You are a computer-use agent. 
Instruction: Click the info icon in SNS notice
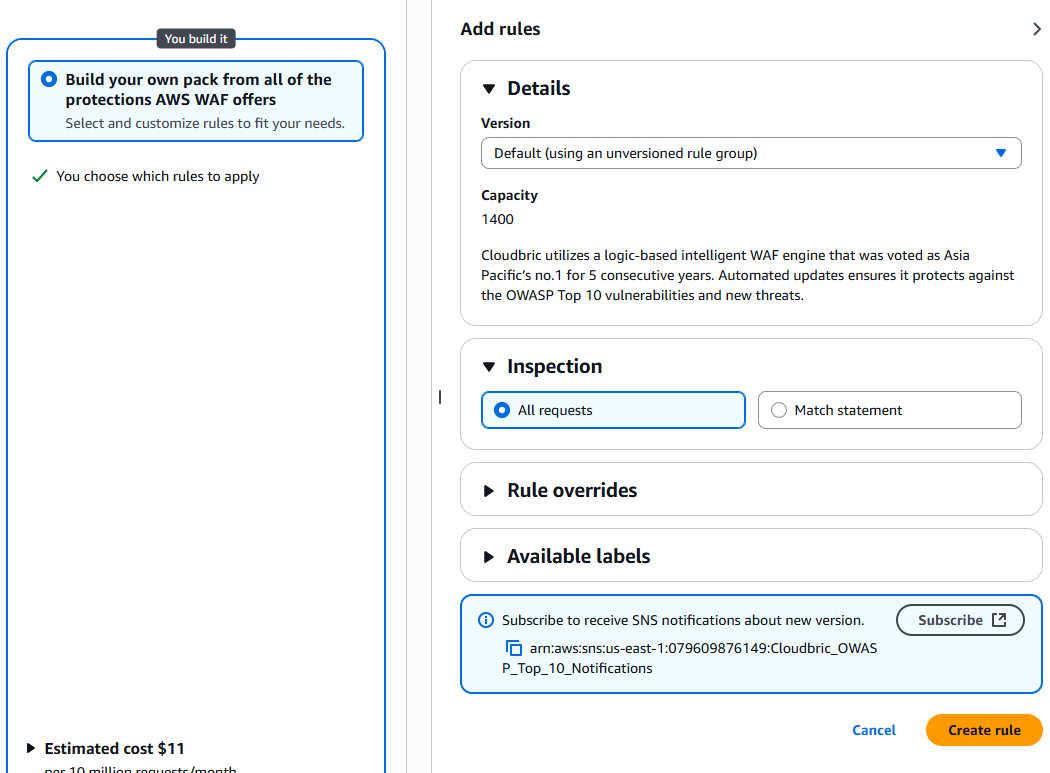[486, 620]
